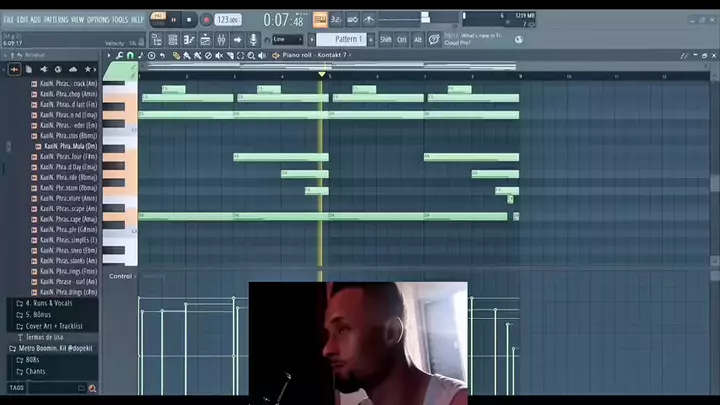Toggle the countdown before recording icon
Image resolution: width=720 pixels, height=405 pixels.
(x=336, y=20)
